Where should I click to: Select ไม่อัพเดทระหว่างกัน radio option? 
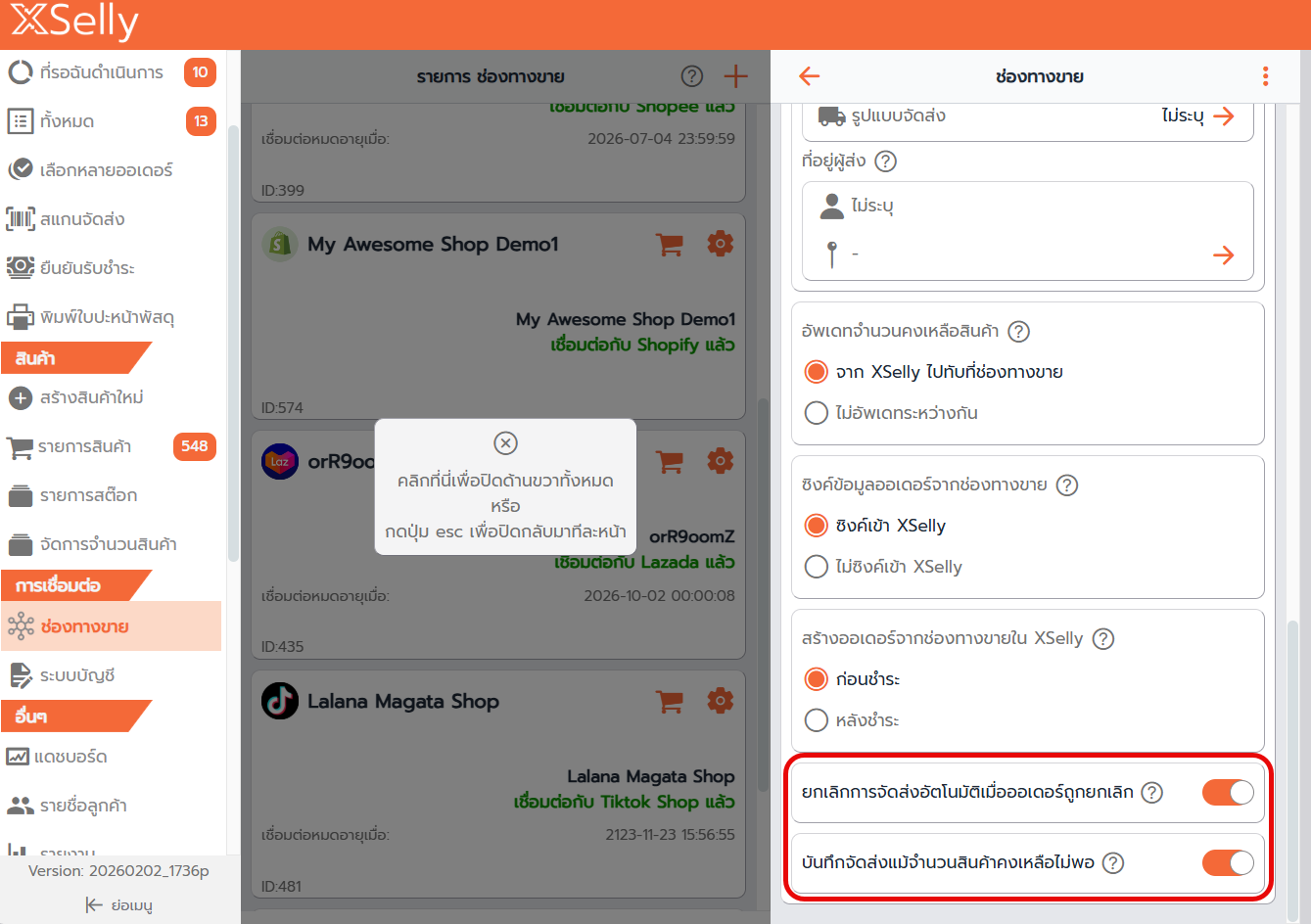816,413
